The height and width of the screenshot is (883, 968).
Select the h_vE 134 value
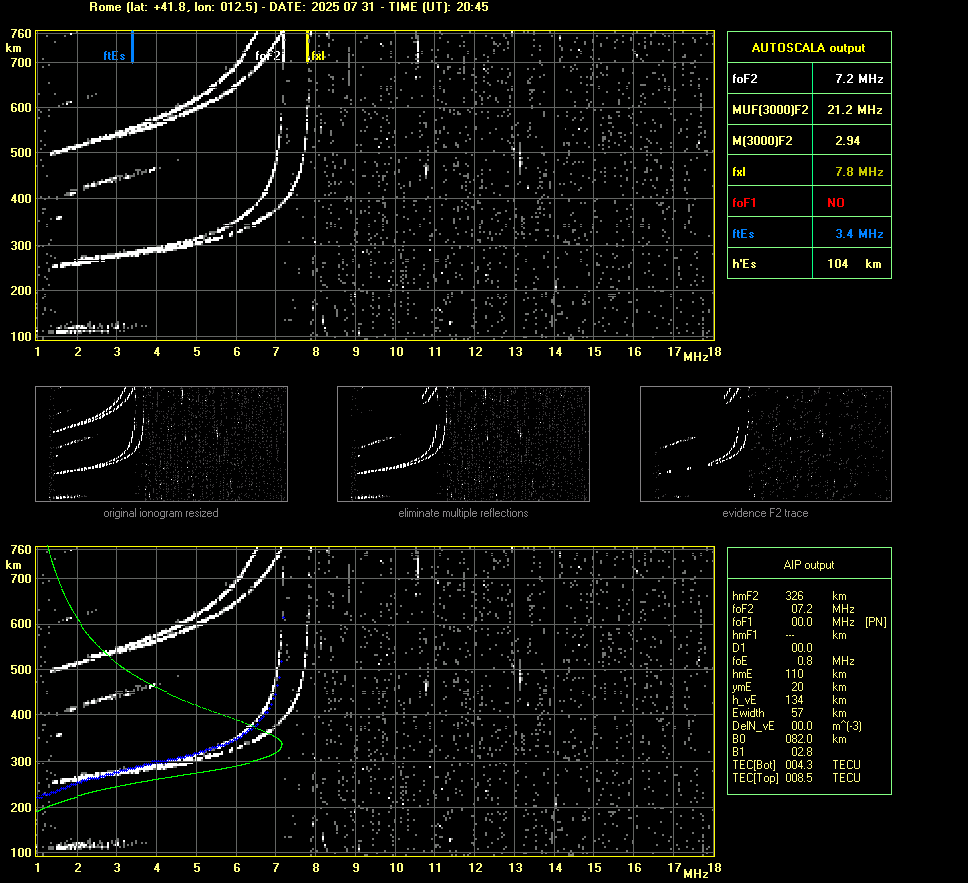tap(795, 700)
